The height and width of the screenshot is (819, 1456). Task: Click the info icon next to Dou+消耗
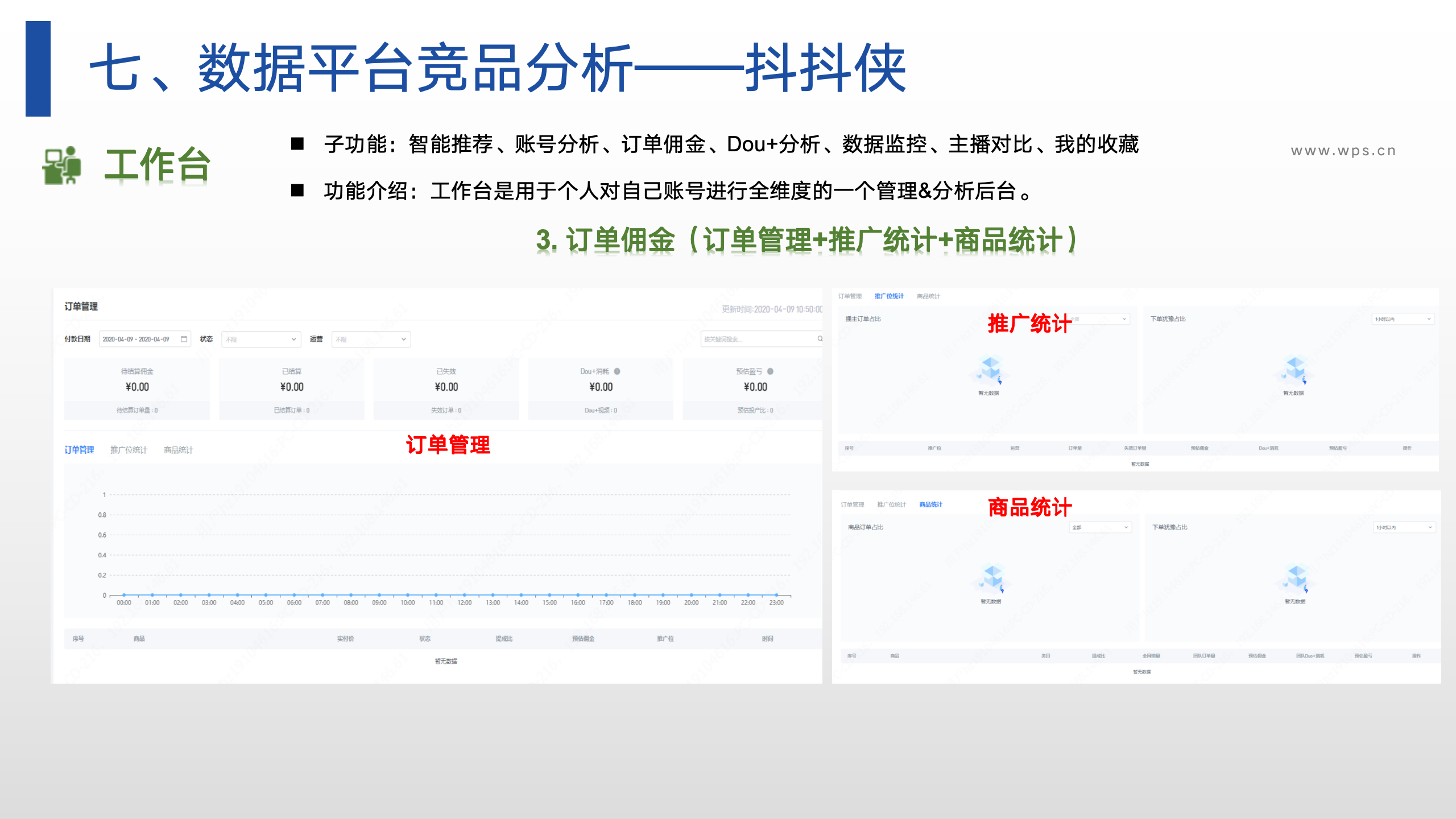617,371
